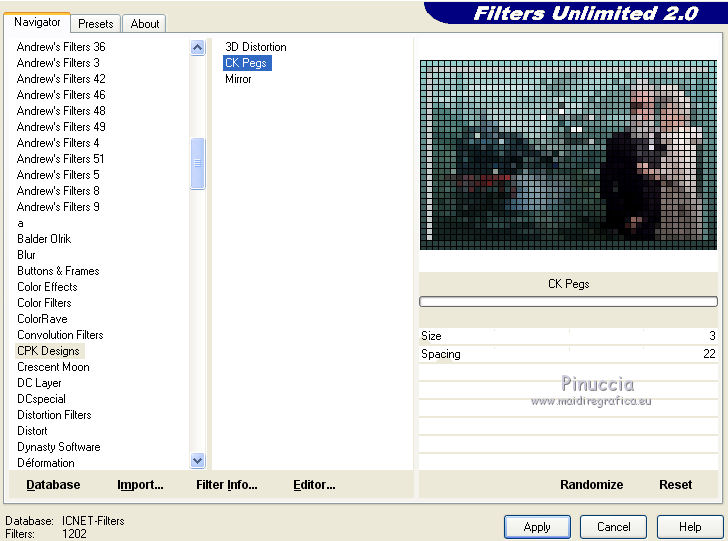
Task: Cancel the Filters Unlimited dialog
Action: pyautogui.click(x=613, y=527)
